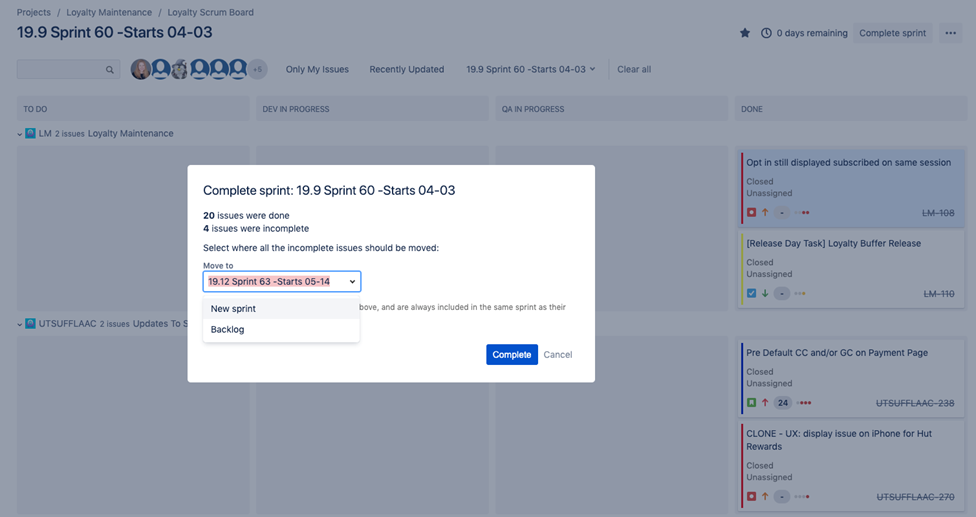Choose the Backlog option
The width and height of the screenshot is (976, 517).
[x=281, y=330]
